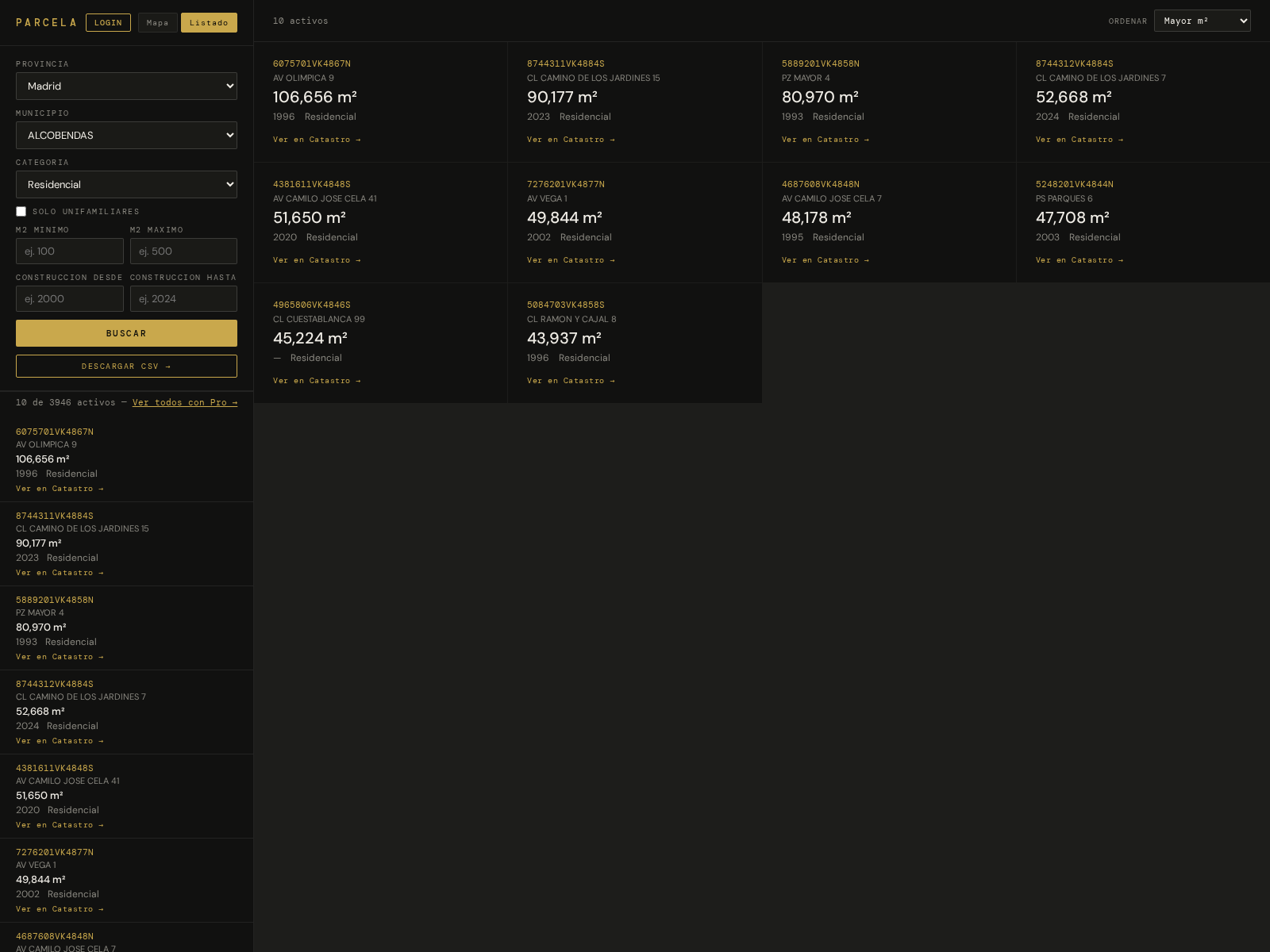
Task: Enable the Solo Unifamiliares checkbox
Action: pyautogui.click(x=21, y=211)
